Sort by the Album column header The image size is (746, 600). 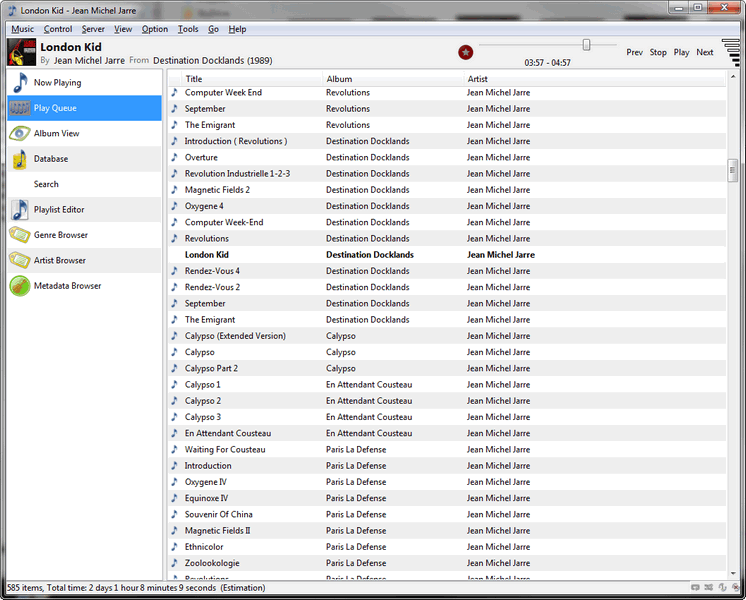point(393,79)
